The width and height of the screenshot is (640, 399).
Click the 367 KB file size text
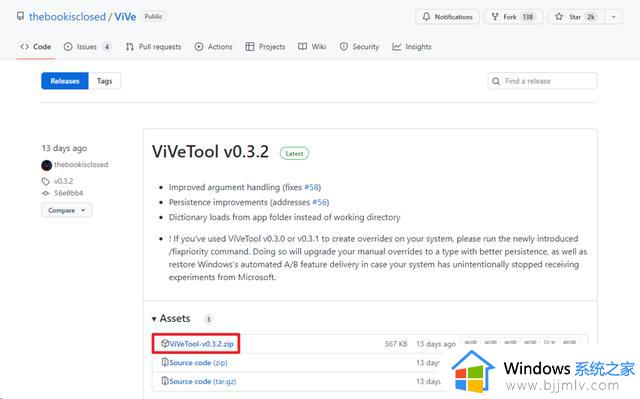(x=396, y=344)
